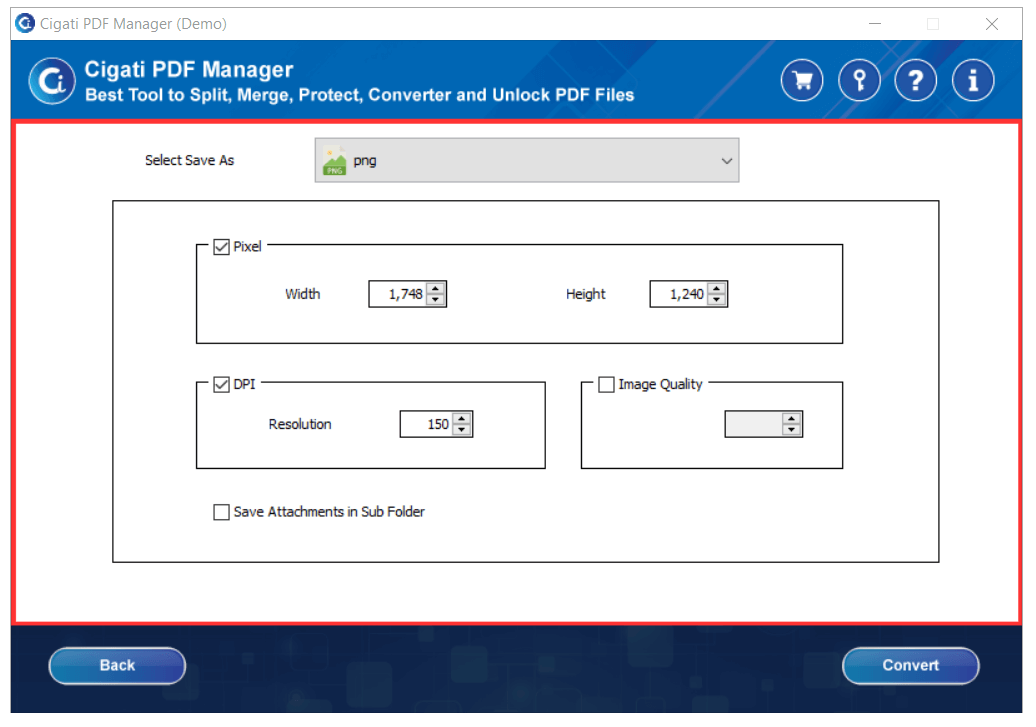This screenshot has width=1036, height=727.
Task: Increase the Width value with up arrow
Action: coord(435,288)
